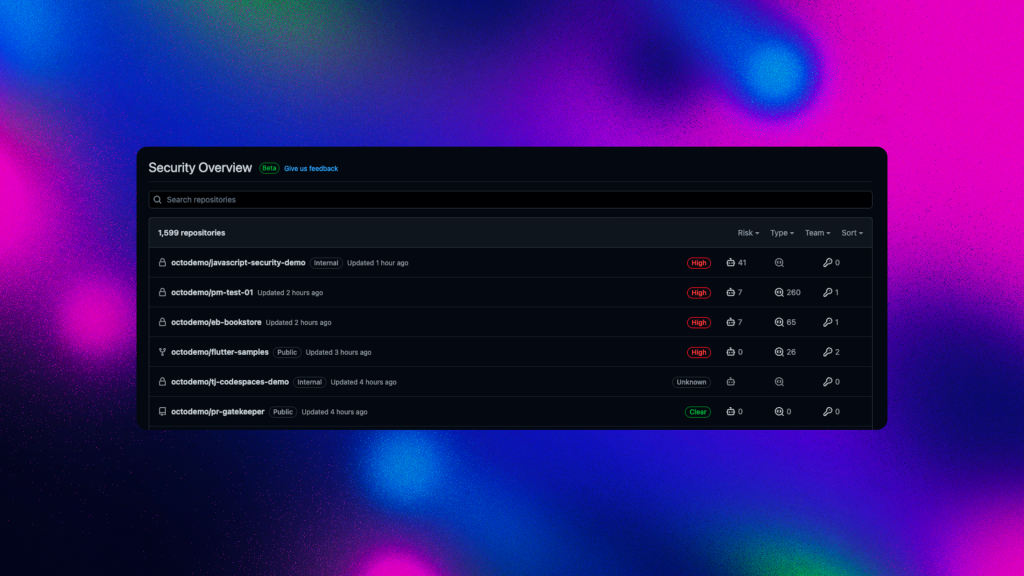Open the Sort dropdown
The width and height of the screenshot is (1024, 576).
click(852, 233)
